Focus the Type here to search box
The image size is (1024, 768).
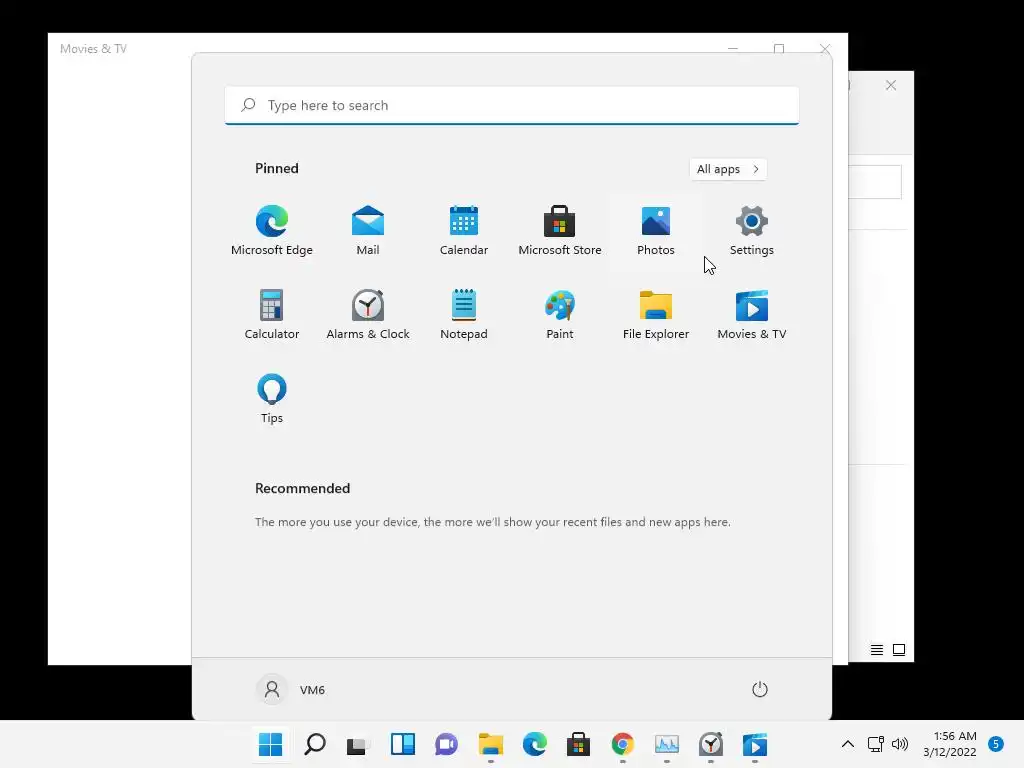pyautogui.click(x=512, y=105)
